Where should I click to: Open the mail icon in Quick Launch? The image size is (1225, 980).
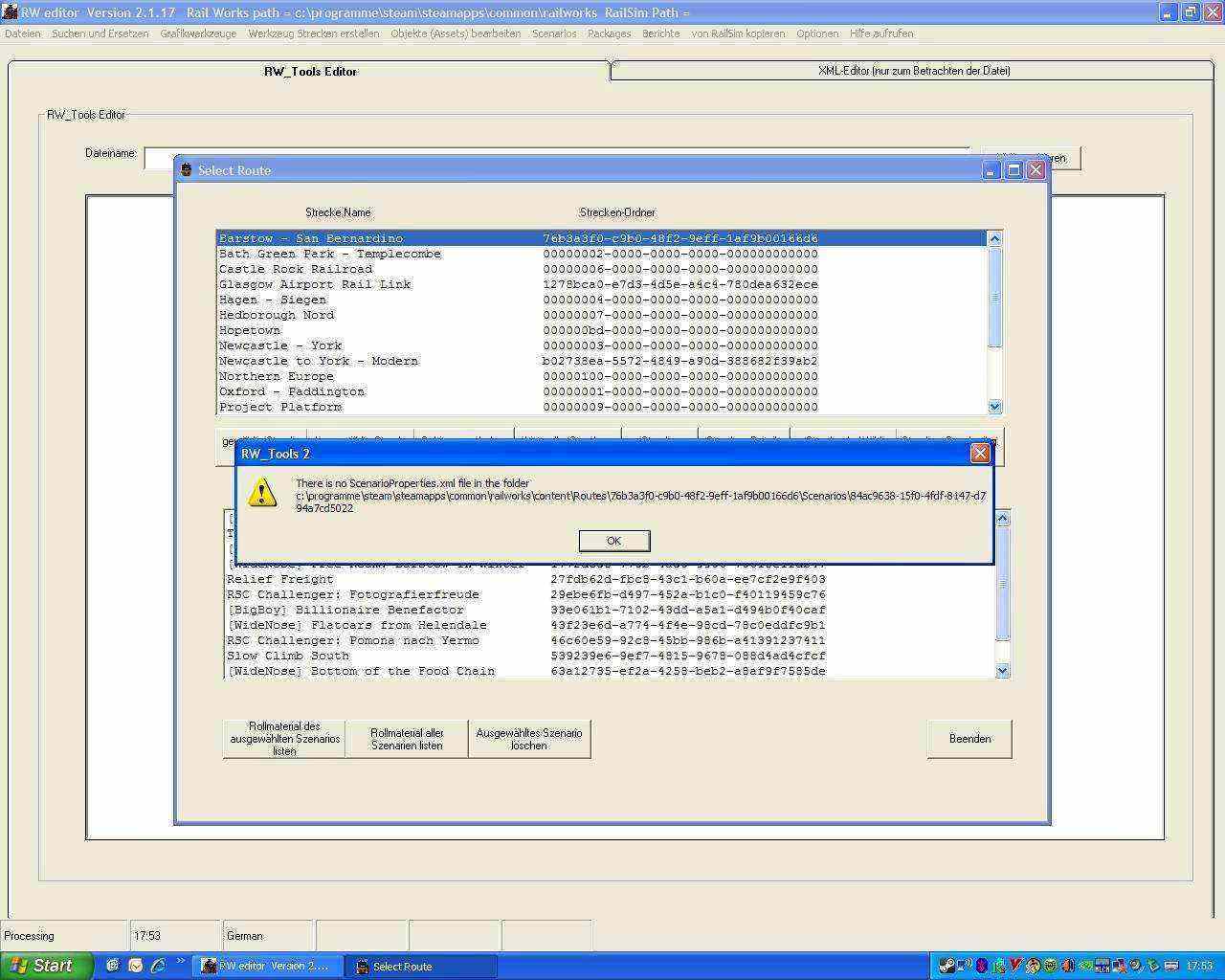coord(135,966)
